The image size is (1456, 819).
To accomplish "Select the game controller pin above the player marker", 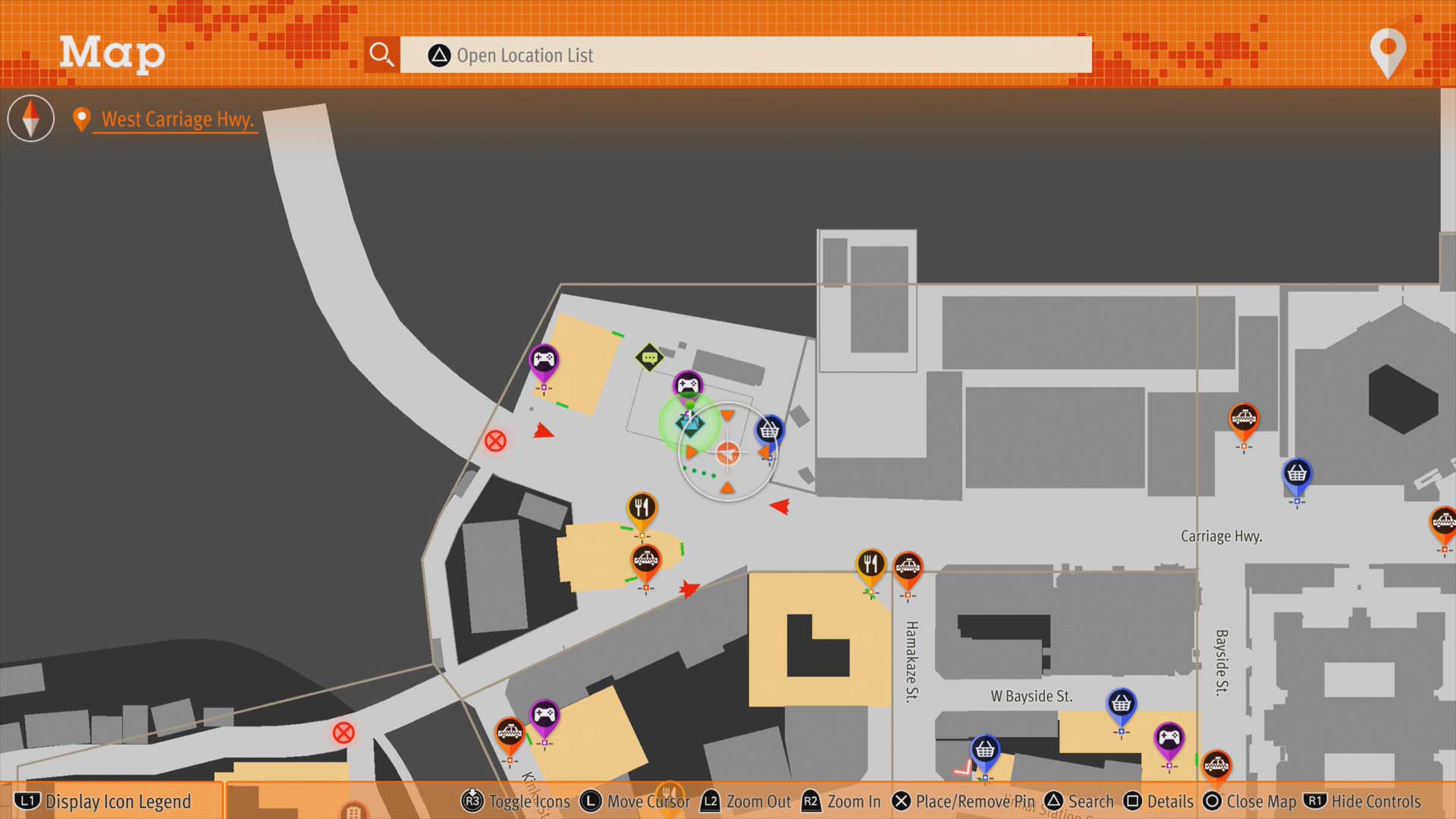I will (688, 386).
